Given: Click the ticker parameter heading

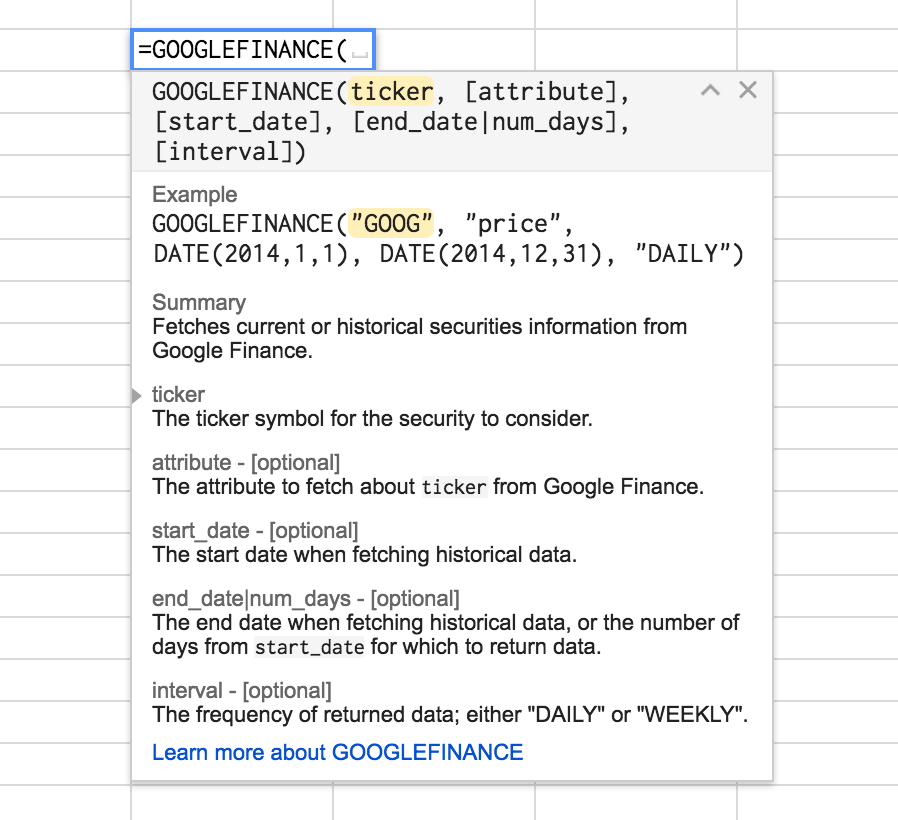Looking at the screenshot, I should click(x=178, y=395).
